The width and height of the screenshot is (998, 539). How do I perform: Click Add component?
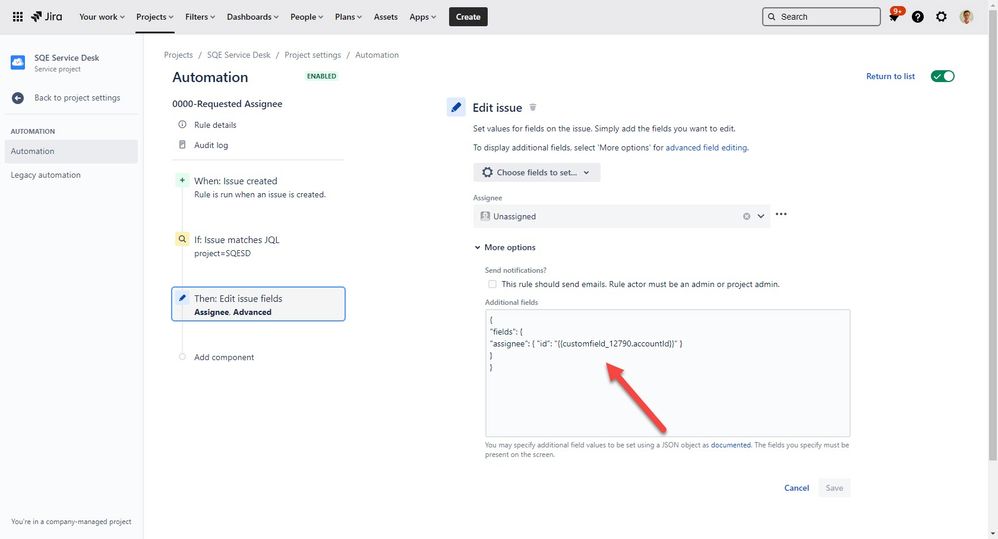223,357
